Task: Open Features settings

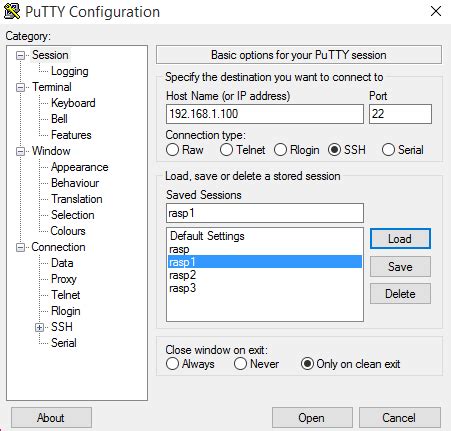Action: tap(71, 135)
